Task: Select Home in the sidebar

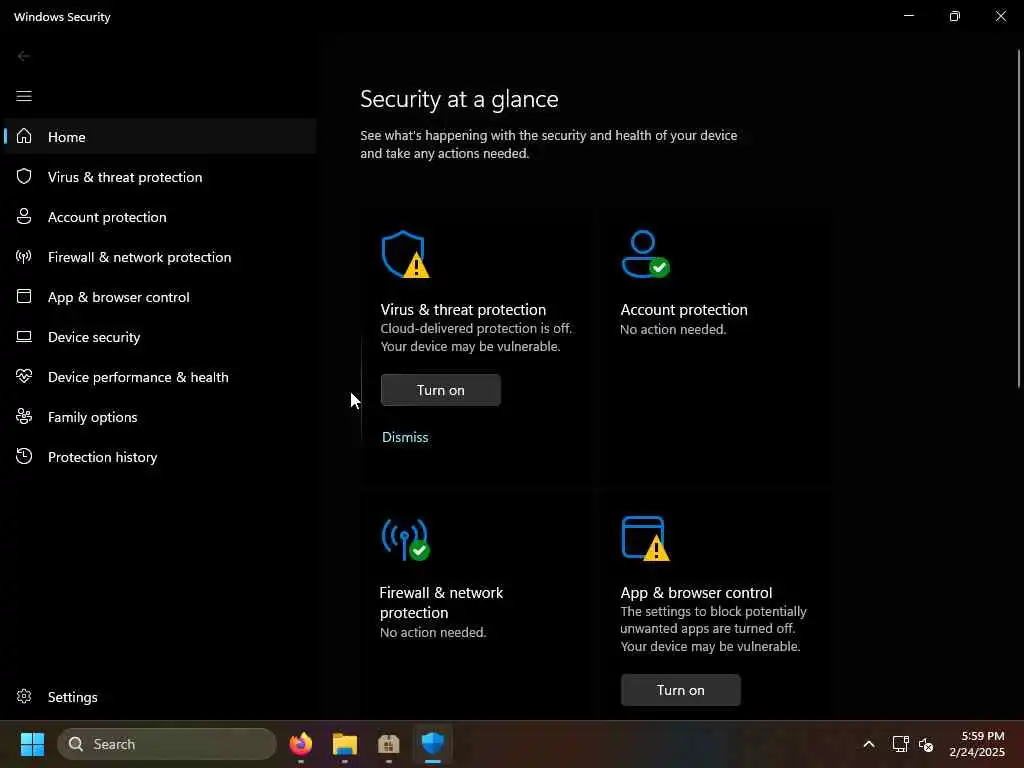Action: point(160,136)
